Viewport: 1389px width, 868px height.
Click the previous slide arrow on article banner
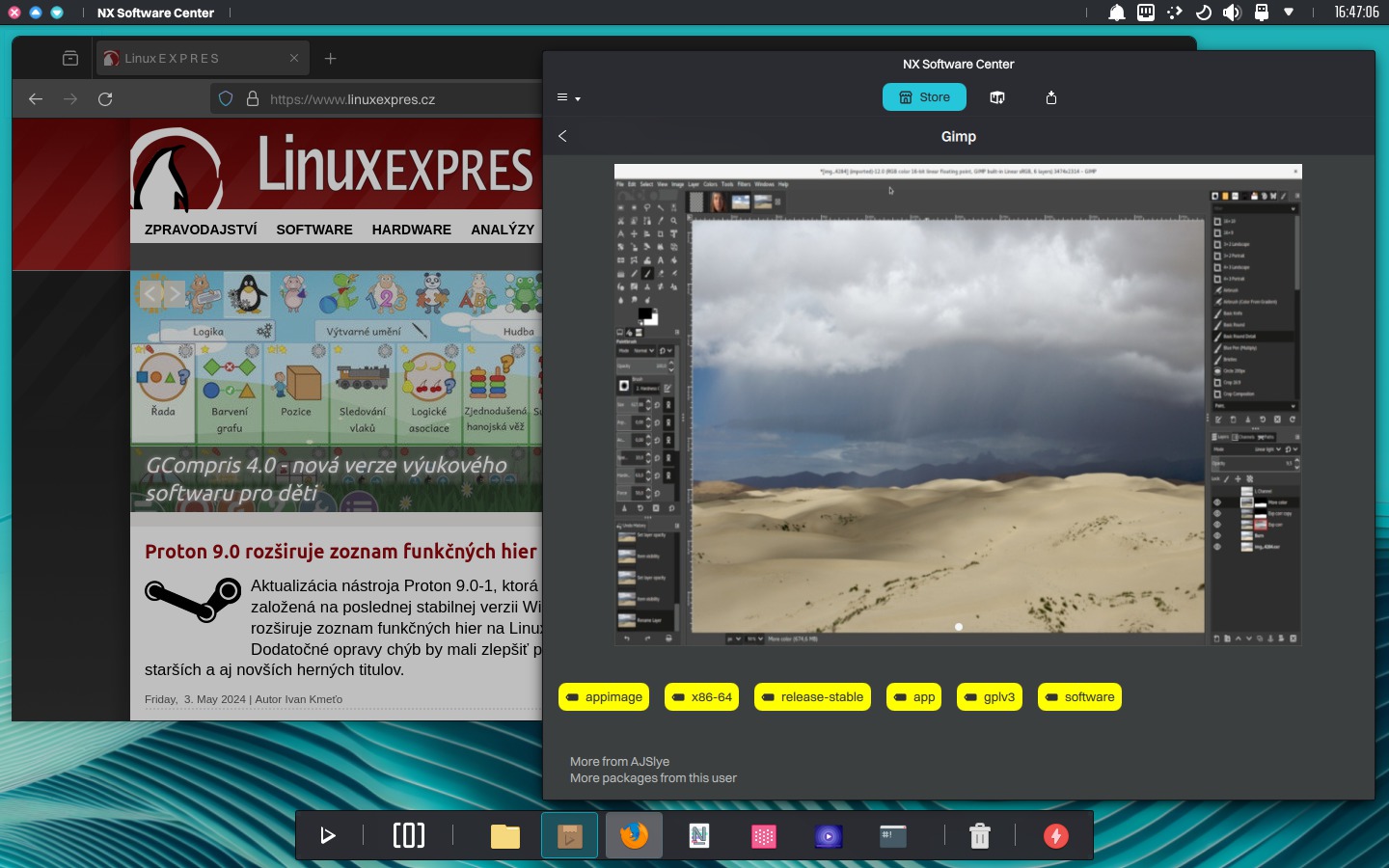(x=150, y=293)
